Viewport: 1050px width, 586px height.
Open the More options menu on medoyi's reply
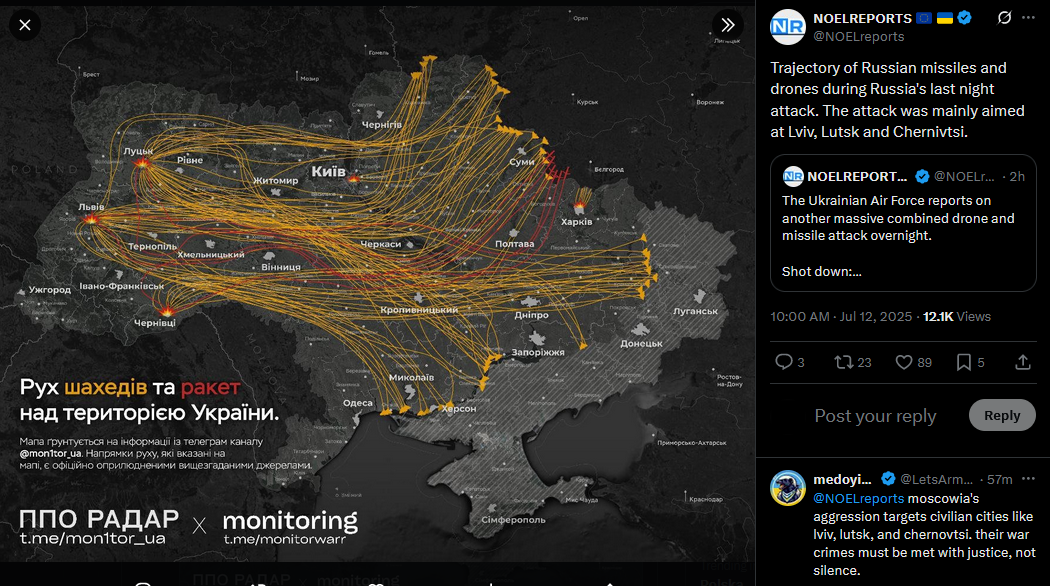tap(1029, 479)
